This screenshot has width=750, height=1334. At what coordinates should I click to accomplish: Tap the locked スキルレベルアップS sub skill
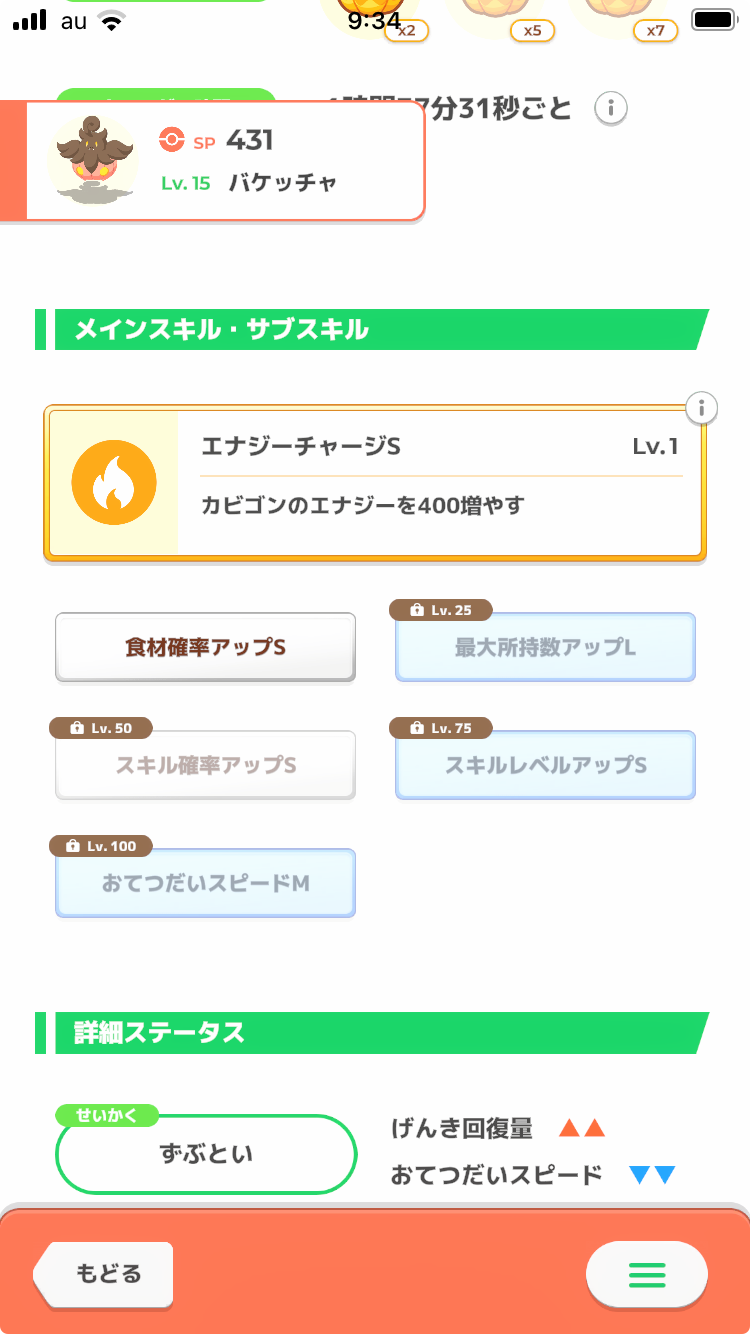click(x=545, y=767)
